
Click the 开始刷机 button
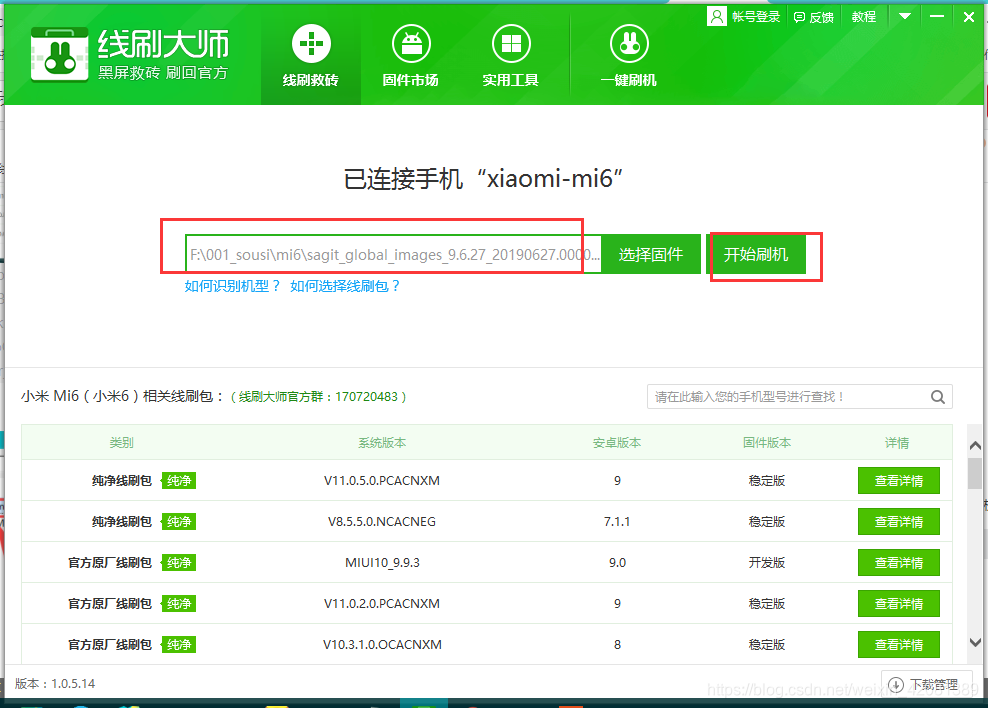(756, 254)
